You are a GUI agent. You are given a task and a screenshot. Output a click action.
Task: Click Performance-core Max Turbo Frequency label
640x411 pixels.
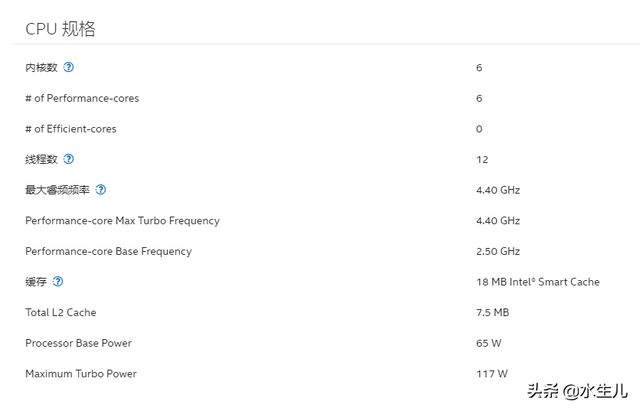tap(122, 220)
